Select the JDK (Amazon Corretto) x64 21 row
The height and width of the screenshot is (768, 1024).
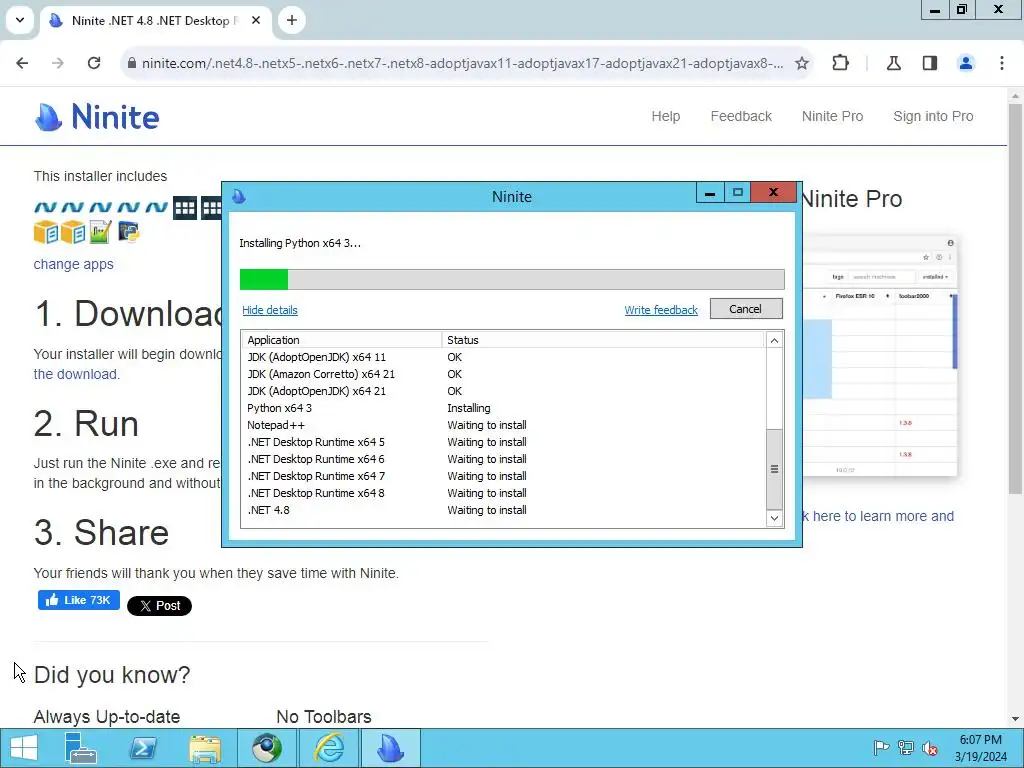[503, 374]
